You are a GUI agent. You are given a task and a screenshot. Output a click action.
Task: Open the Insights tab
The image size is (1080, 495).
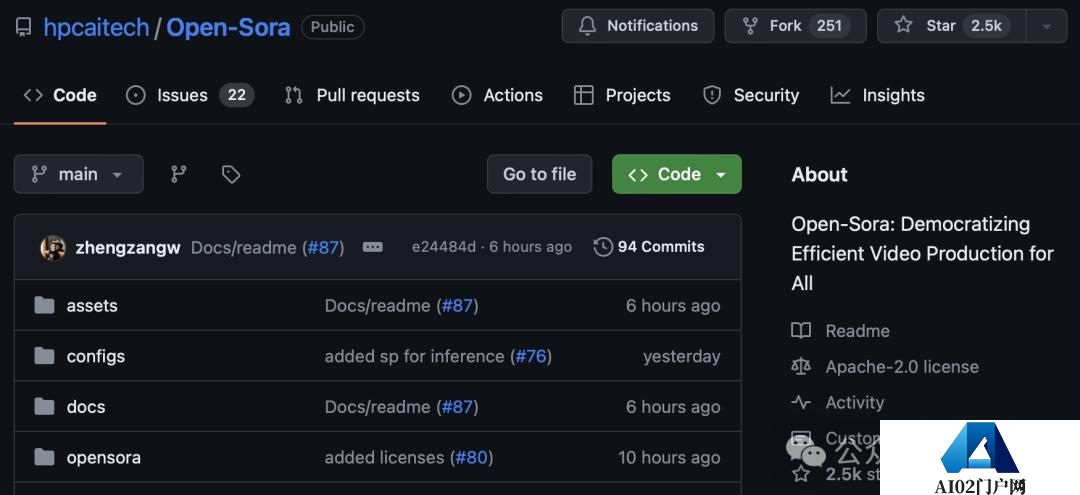click(x=878, y=95)
